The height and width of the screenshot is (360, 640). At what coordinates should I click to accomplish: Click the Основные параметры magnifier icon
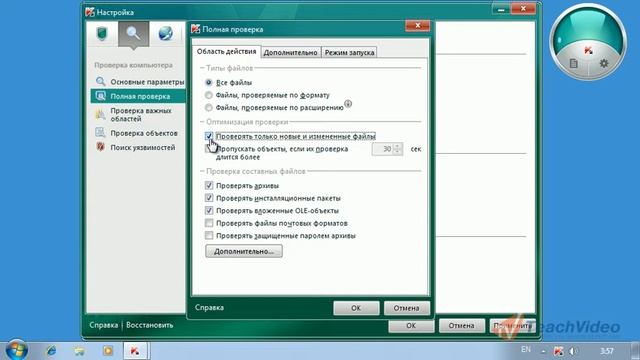coord(100,82)
